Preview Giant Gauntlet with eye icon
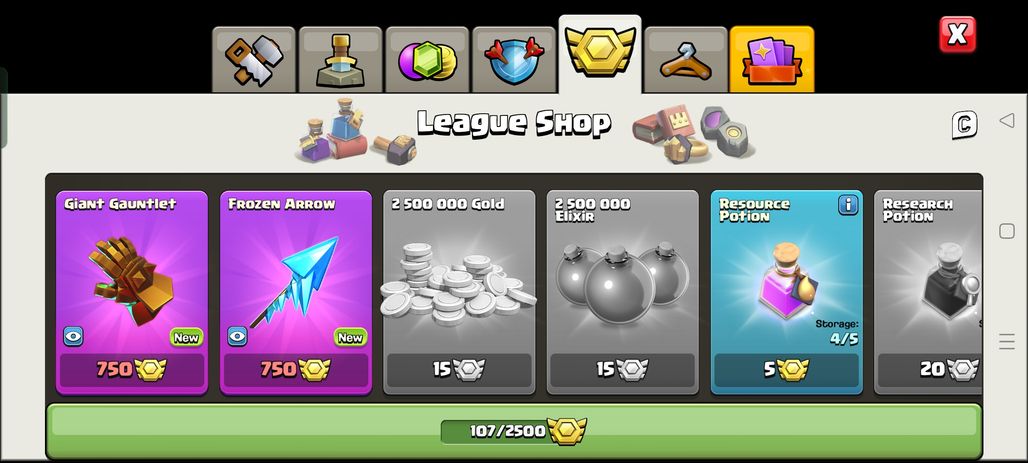The height and width of the screenshot is (463, 1028). pyautogui.click(x=73, y=336)
